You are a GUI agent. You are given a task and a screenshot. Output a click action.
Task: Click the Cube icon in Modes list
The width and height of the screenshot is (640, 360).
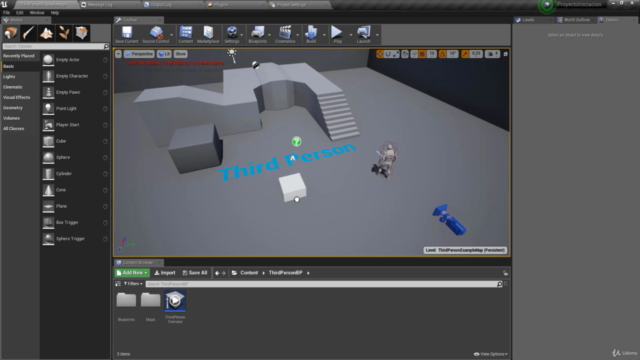pos(48,141)
